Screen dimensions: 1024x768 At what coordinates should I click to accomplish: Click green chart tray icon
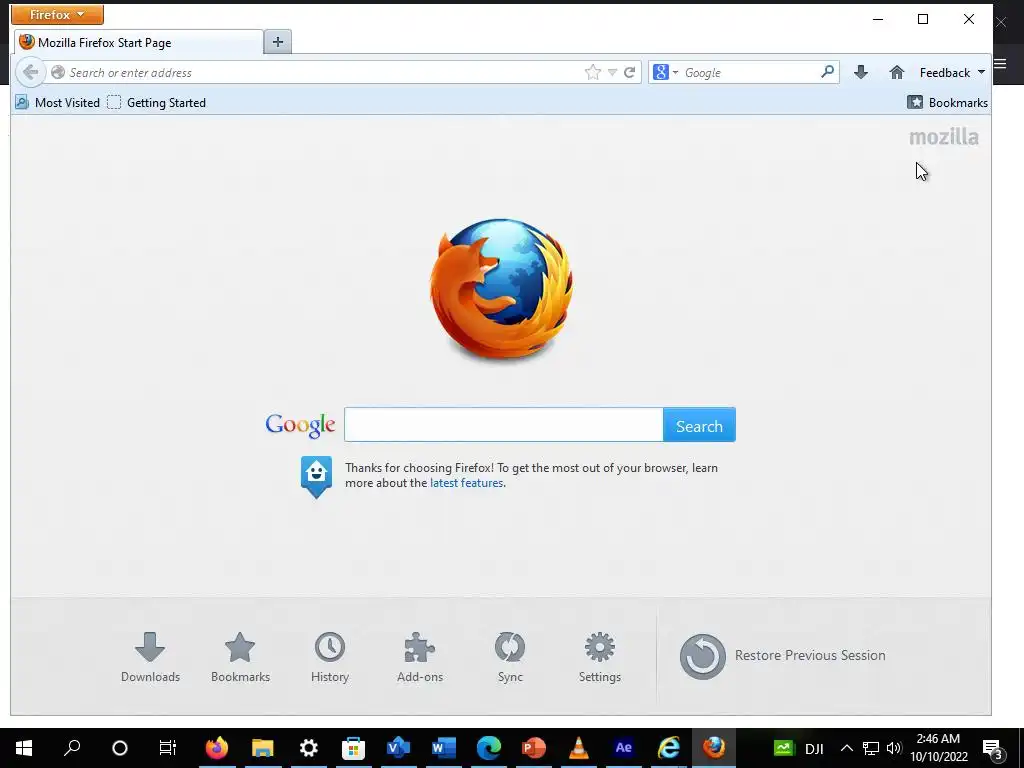click(783, 748)
